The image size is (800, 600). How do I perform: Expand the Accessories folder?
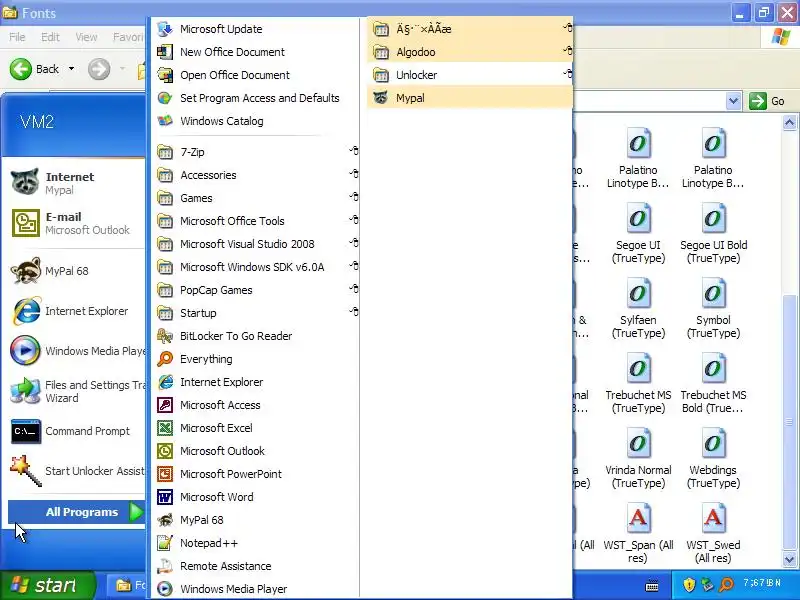[256, 175]
